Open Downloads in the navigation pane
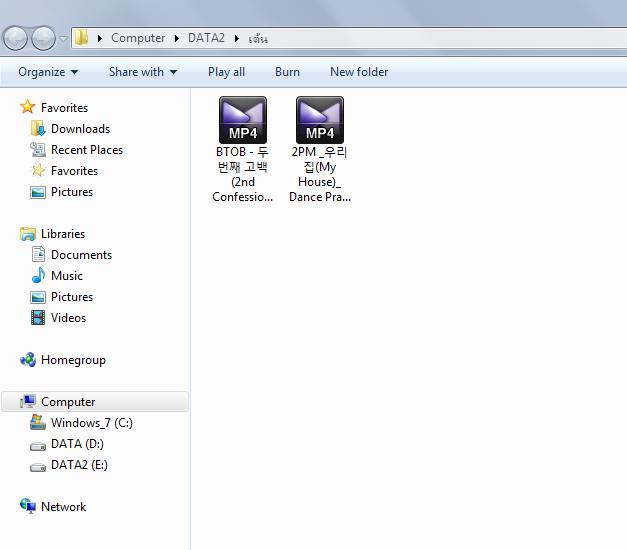This screenshot has width=627, height=550. point(80,129)
